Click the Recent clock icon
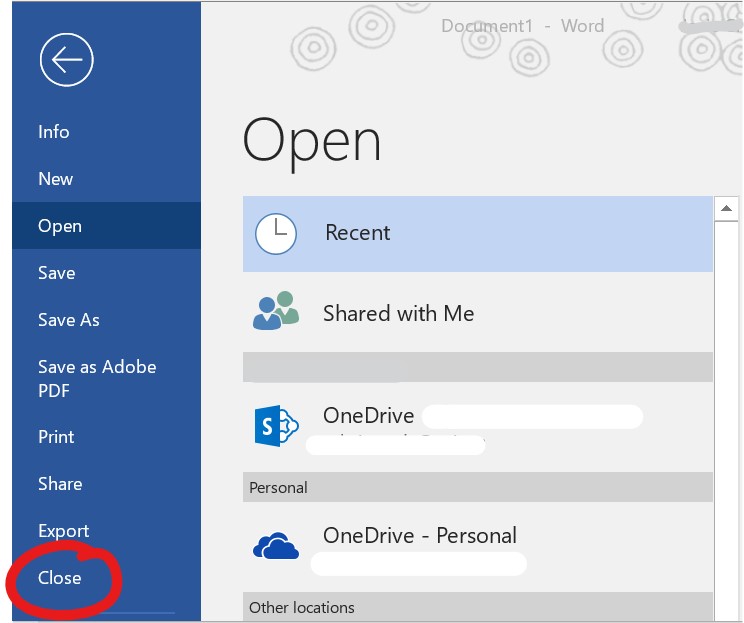 click(276, 233)
